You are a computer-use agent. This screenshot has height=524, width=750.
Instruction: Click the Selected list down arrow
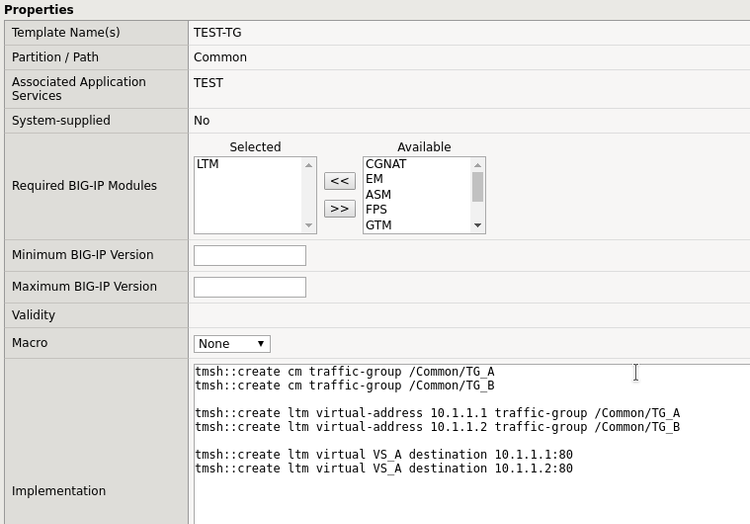[x=309, y=226]
